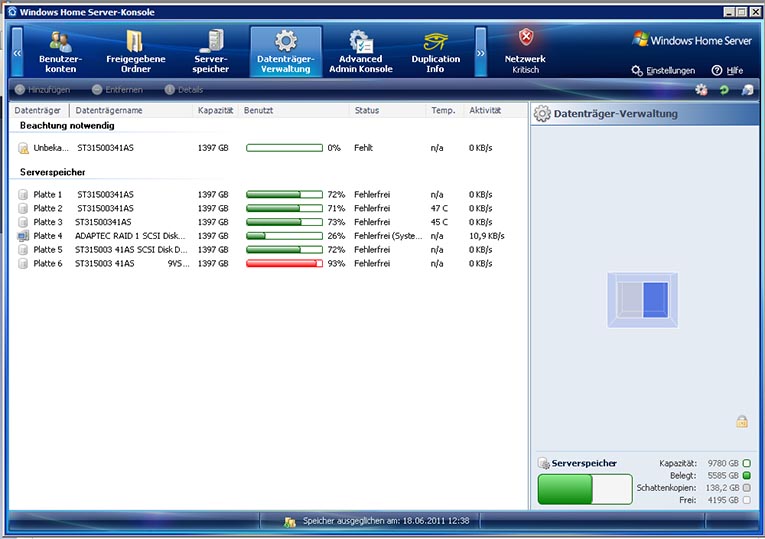Select the ADAPTEC RAID 1 SCSI Disk entry
Screen dimensions: 765x539
point(130,236)
